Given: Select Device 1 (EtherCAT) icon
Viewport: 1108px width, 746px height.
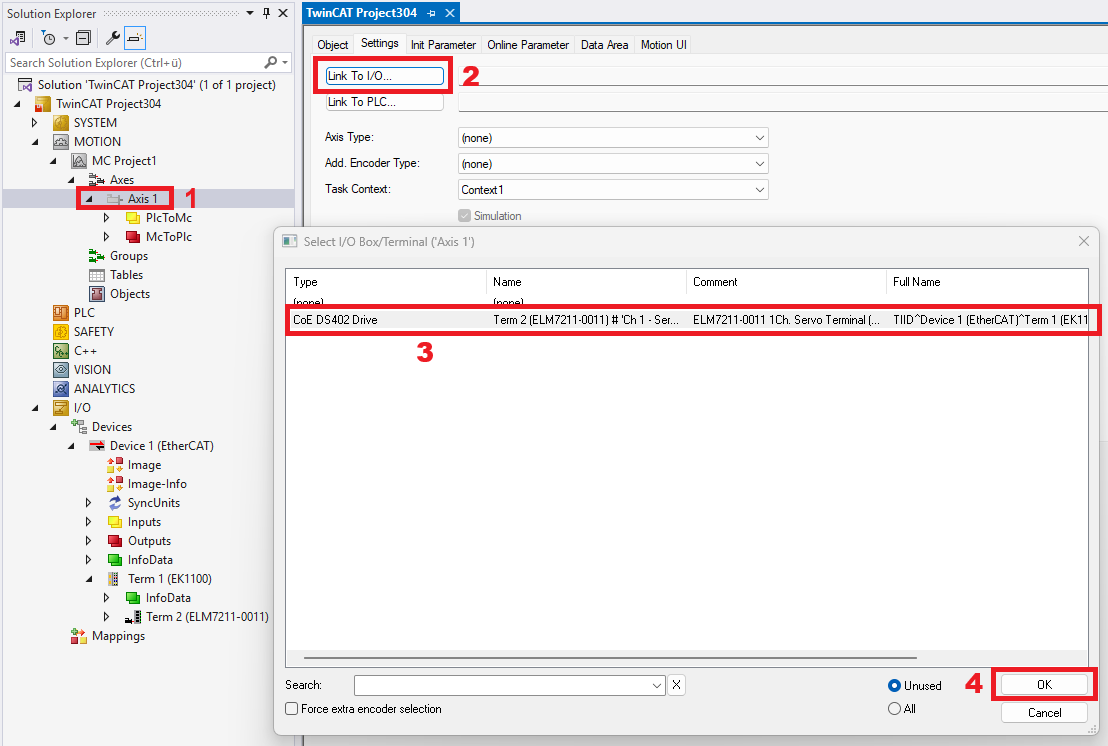Looking at the screenshot, I should [97, 446].
